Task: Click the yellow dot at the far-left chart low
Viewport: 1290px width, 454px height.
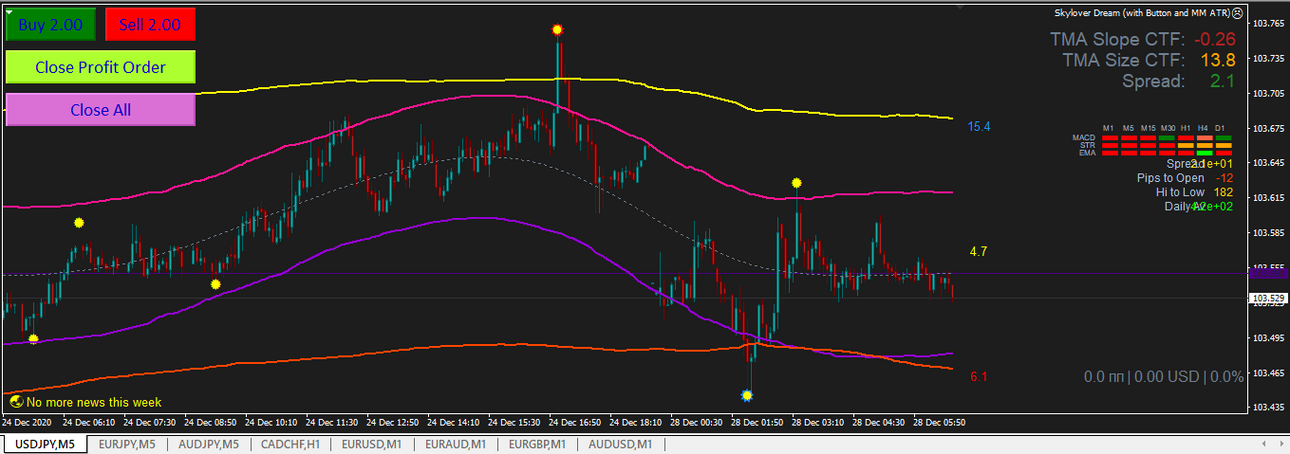Action: click(33, 339)
